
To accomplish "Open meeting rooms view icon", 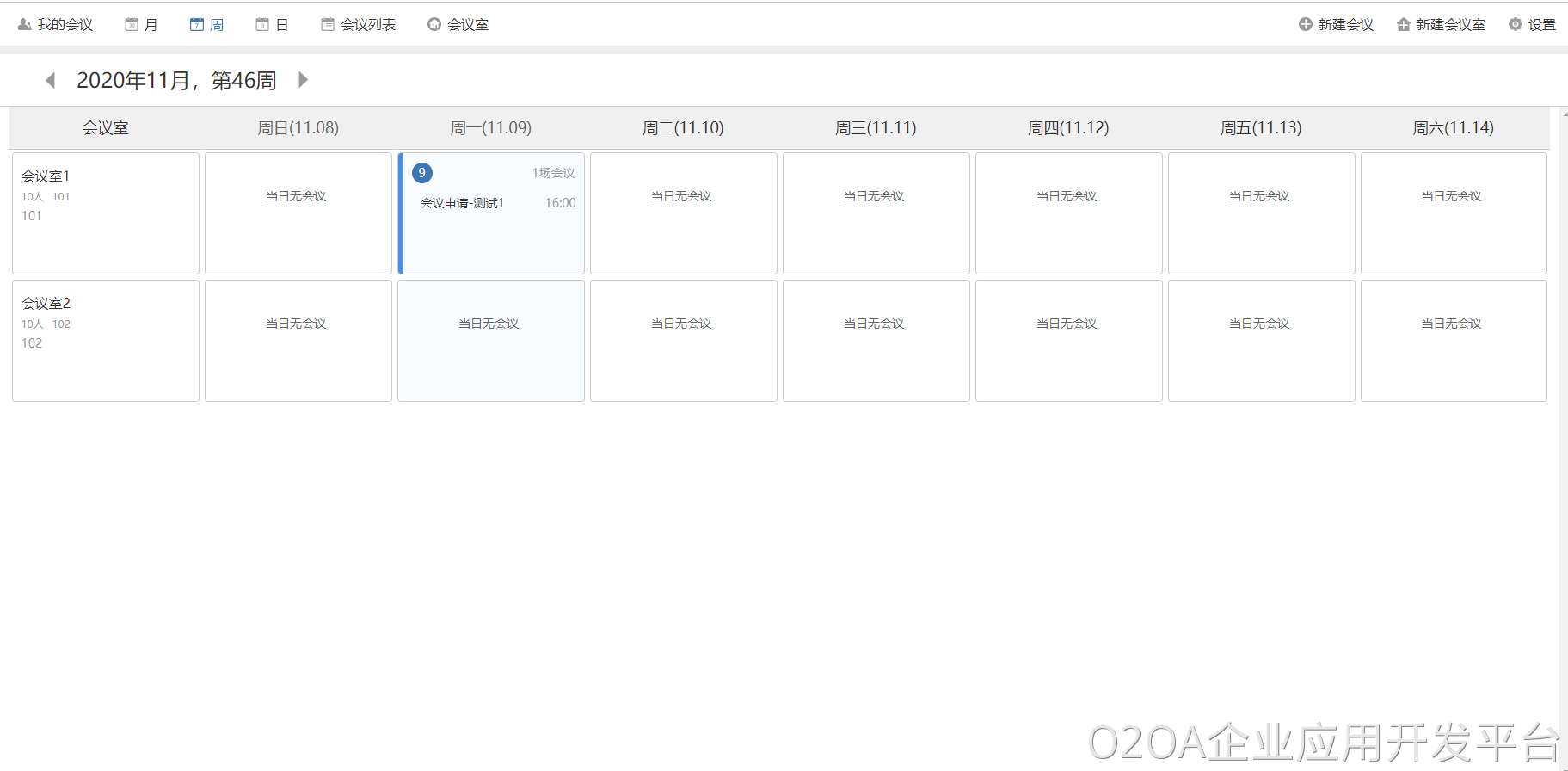I will pos(434,25).
